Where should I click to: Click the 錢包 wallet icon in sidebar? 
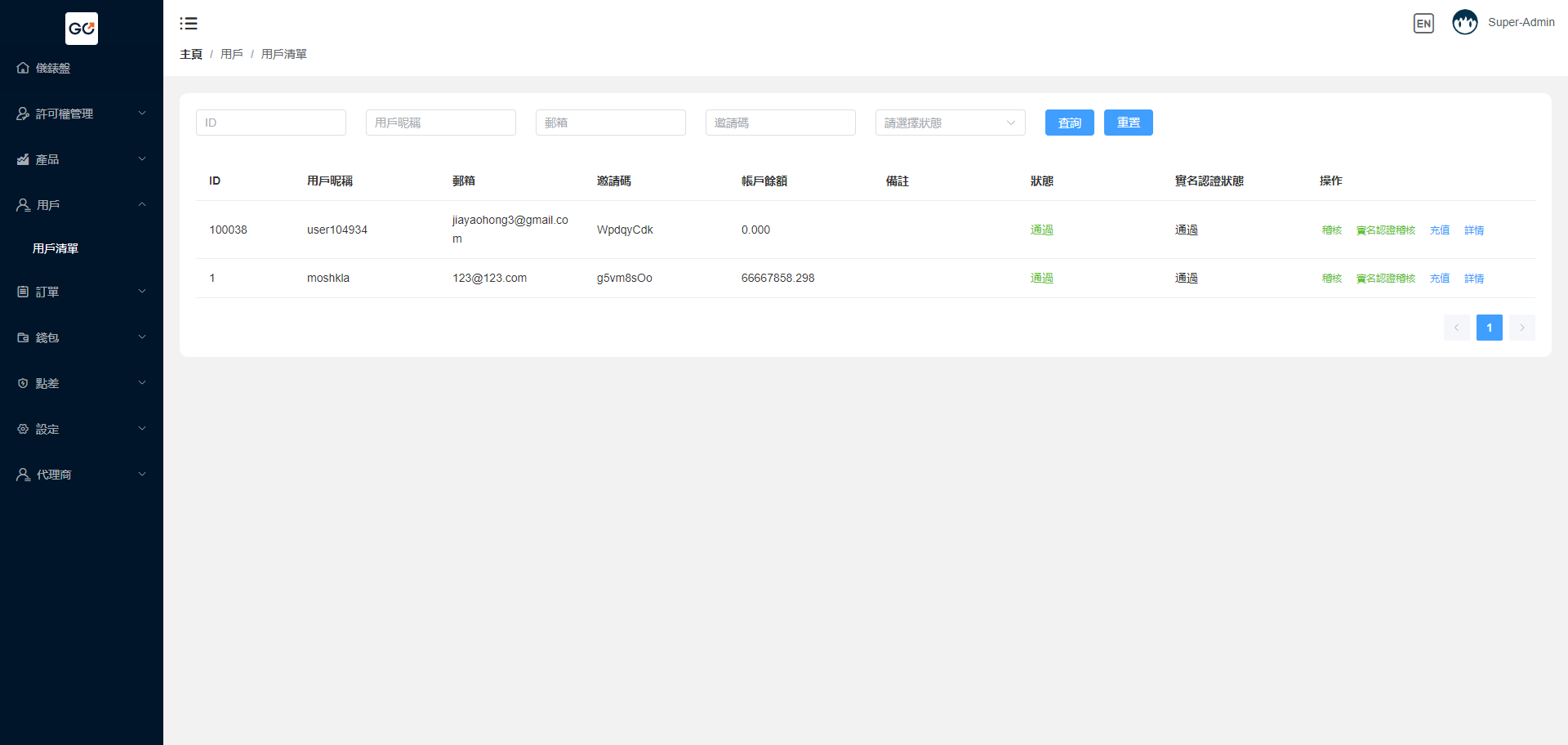tap(23, 337)
